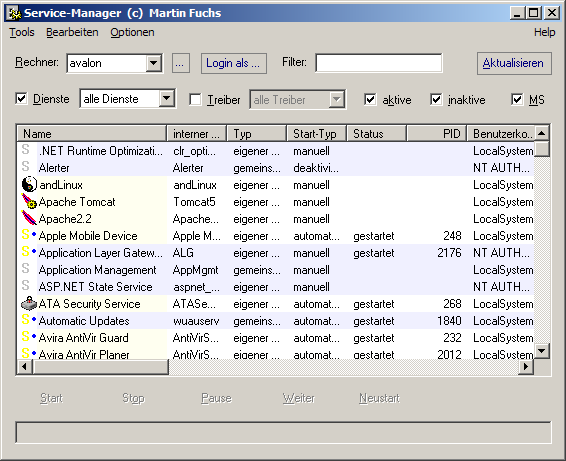
Task: Uncheck the aktive checkbox
Action: coord(370,100)
